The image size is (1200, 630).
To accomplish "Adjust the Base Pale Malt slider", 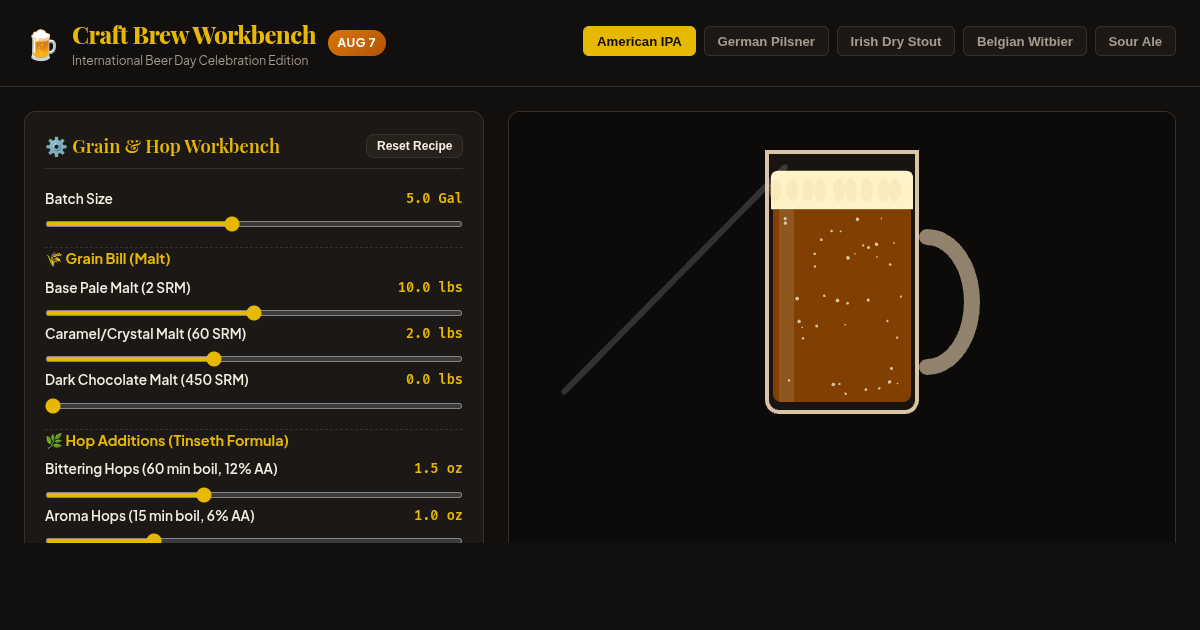I will point(254,313).
